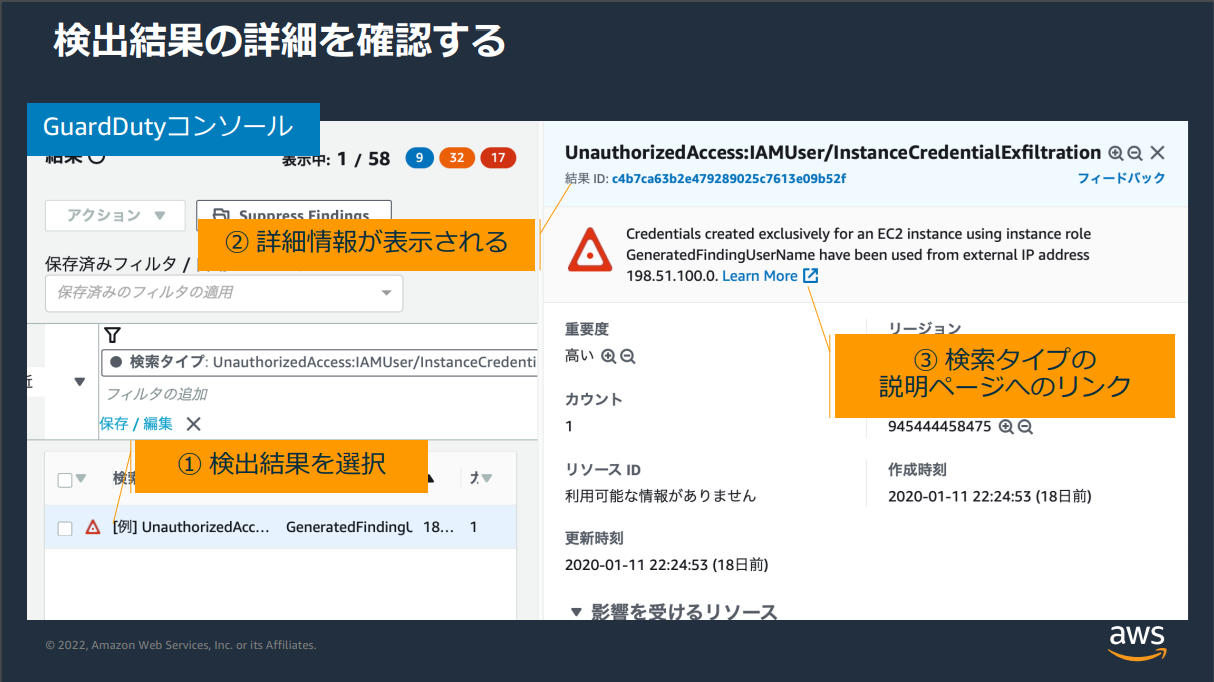Click zoom-out icon beside account 945444458475
Image resolution: width=1214 pixels, height=682 pixels.
pyautogui.click(x=1025, y=427)
